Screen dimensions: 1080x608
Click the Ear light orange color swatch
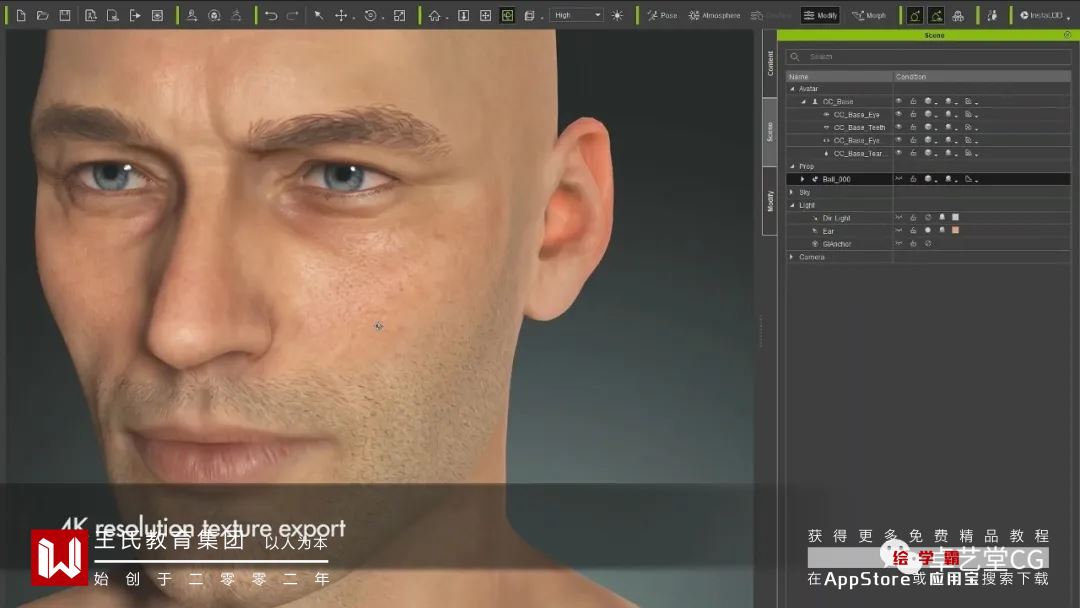click(x=955, y=230)
